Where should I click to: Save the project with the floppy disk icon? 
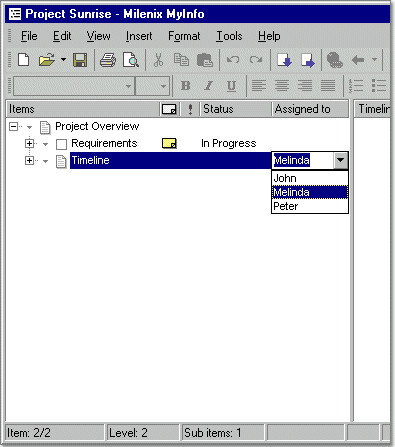80,60
